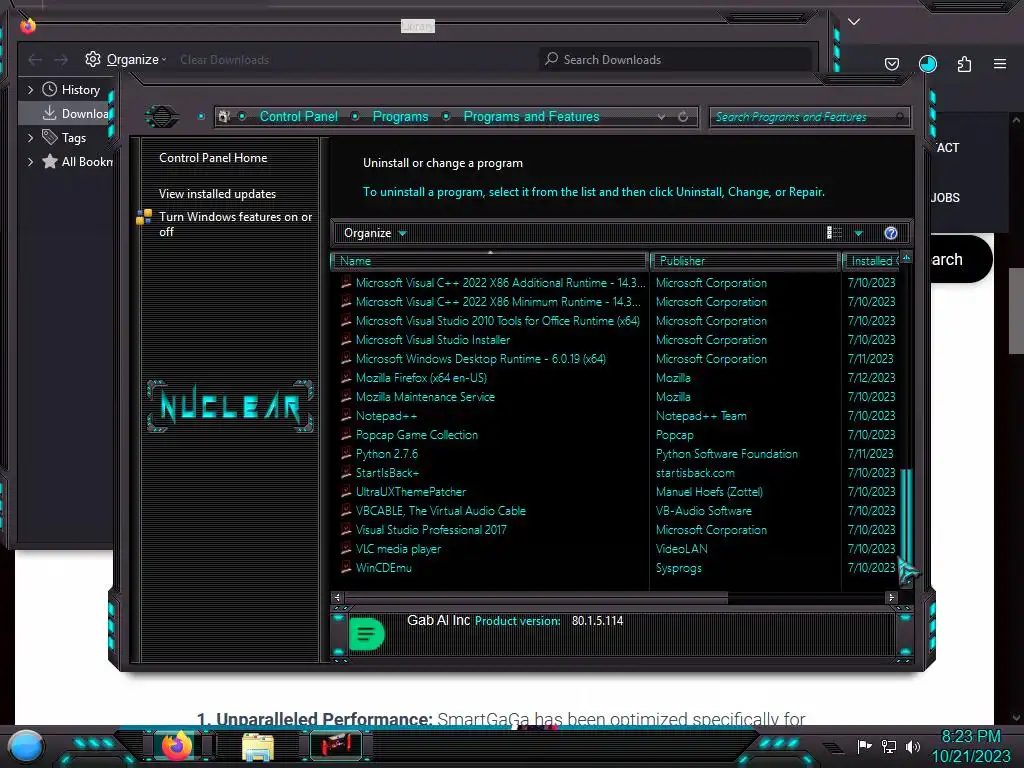
Task: Sort list by Name column header
Action: [x=489, y=261]
